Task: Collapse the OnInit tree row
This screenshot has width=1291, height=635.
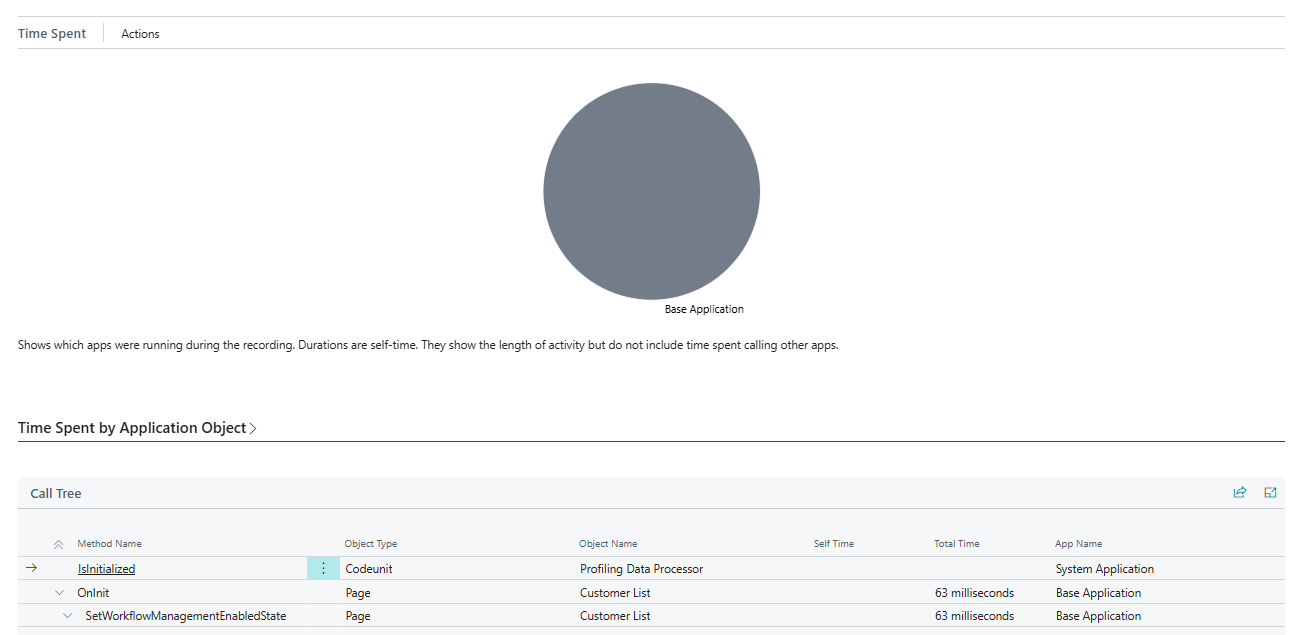Action: [58, 592]
